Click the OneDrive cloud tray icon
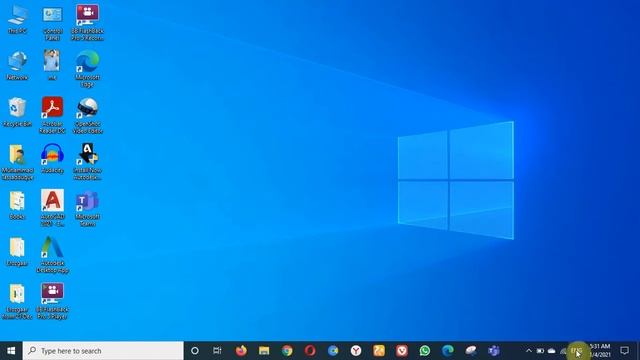Screen dimensions: 640x360 pyautogui.click(x=551, y=351)
